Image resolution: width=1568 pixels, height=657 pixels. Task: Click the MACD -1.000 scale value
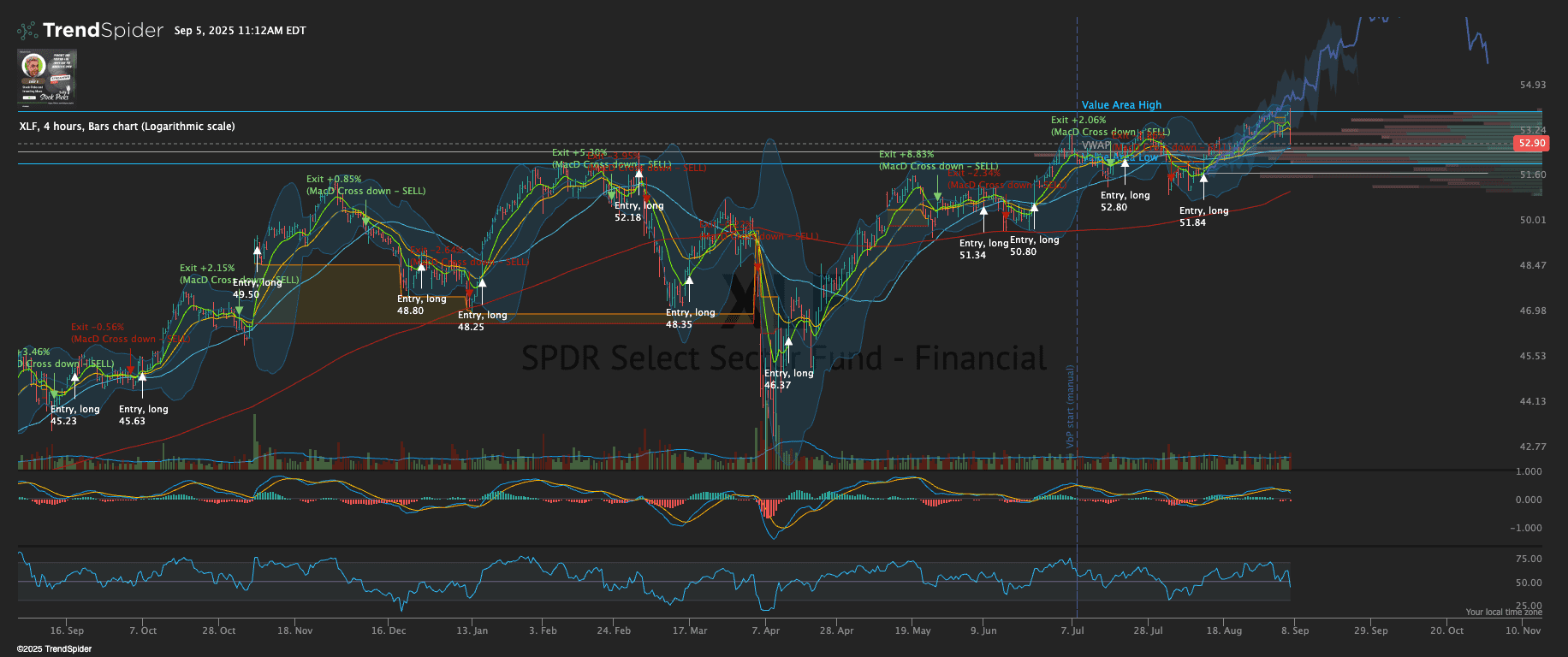point(1526,528)
